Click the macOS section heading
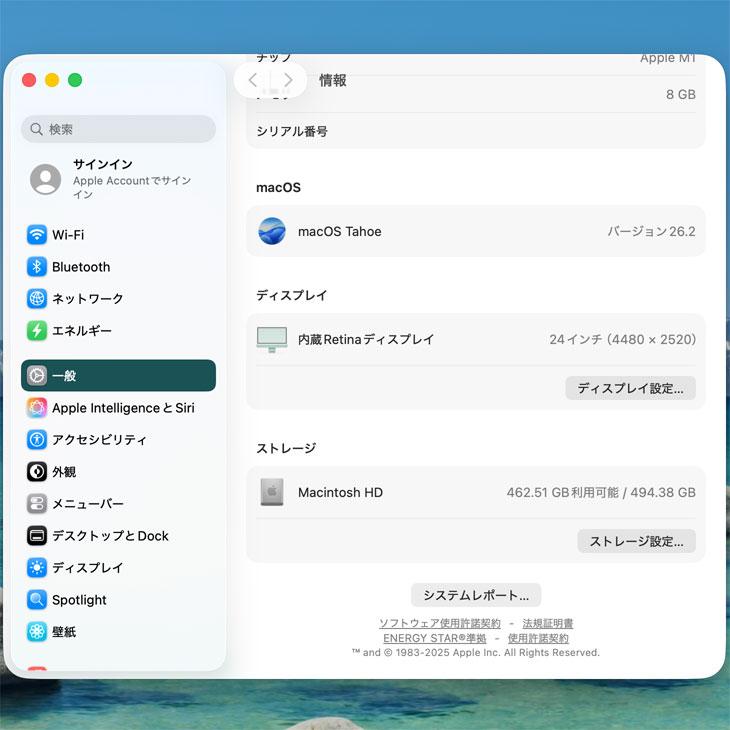The image size is (730, 730). pyautogui.click(x=278, y=187)
